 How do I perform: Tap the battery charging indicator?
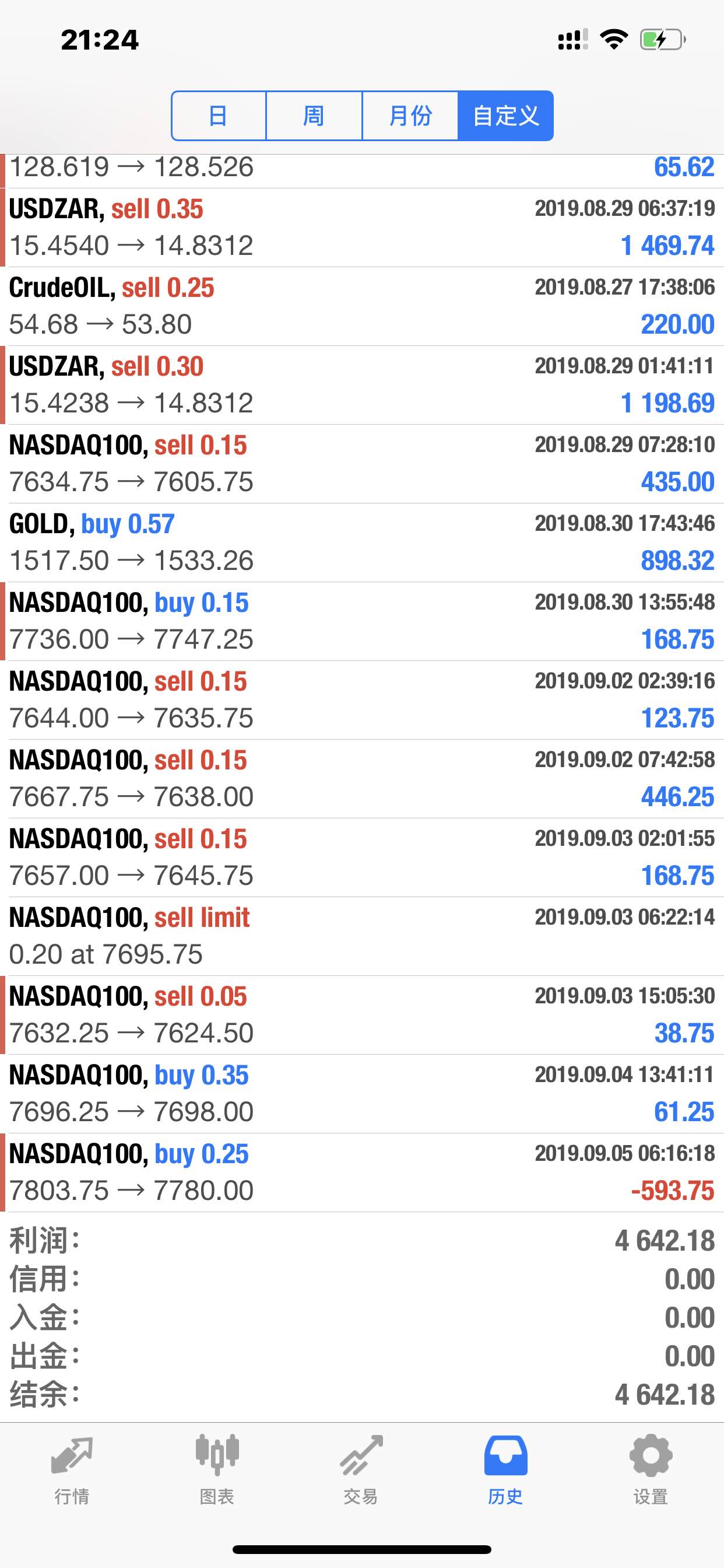point(662,40)
